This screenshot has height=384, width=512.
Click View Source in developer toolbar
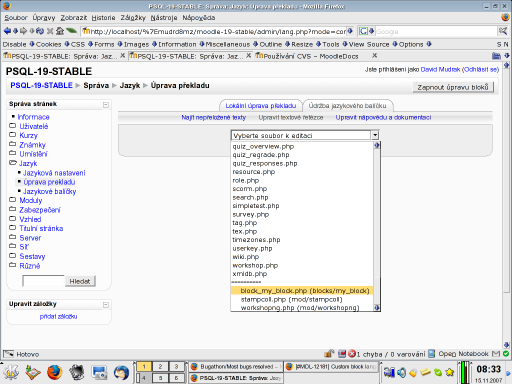point(369,44)
